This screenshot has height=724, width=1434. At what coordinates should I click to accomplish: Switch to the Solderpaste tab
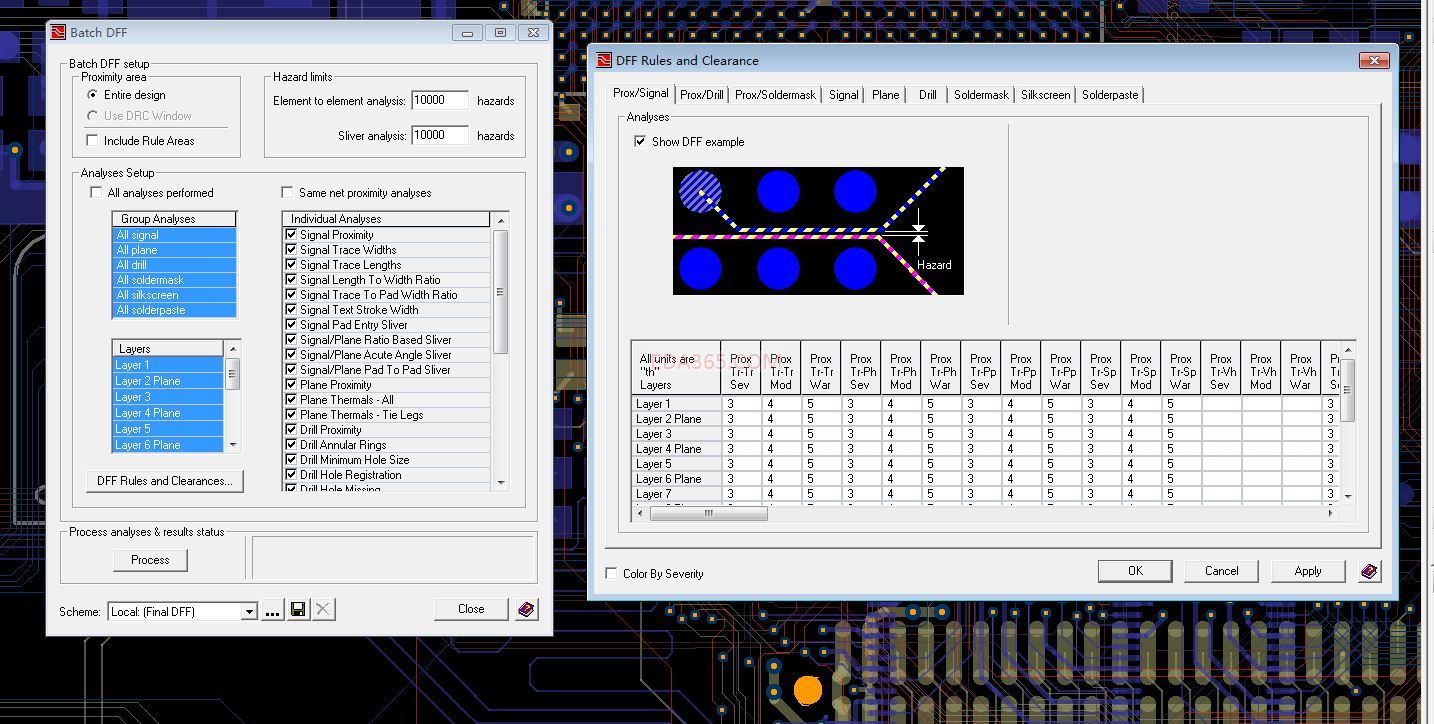pyautogui.click(x=1109, y=95)
